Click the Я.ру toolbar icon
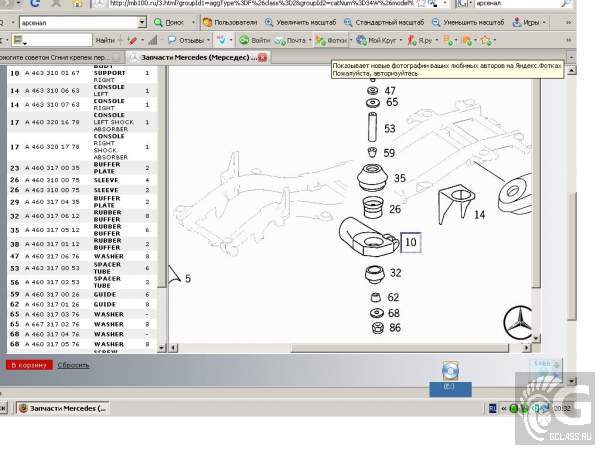 pos(420,40)
